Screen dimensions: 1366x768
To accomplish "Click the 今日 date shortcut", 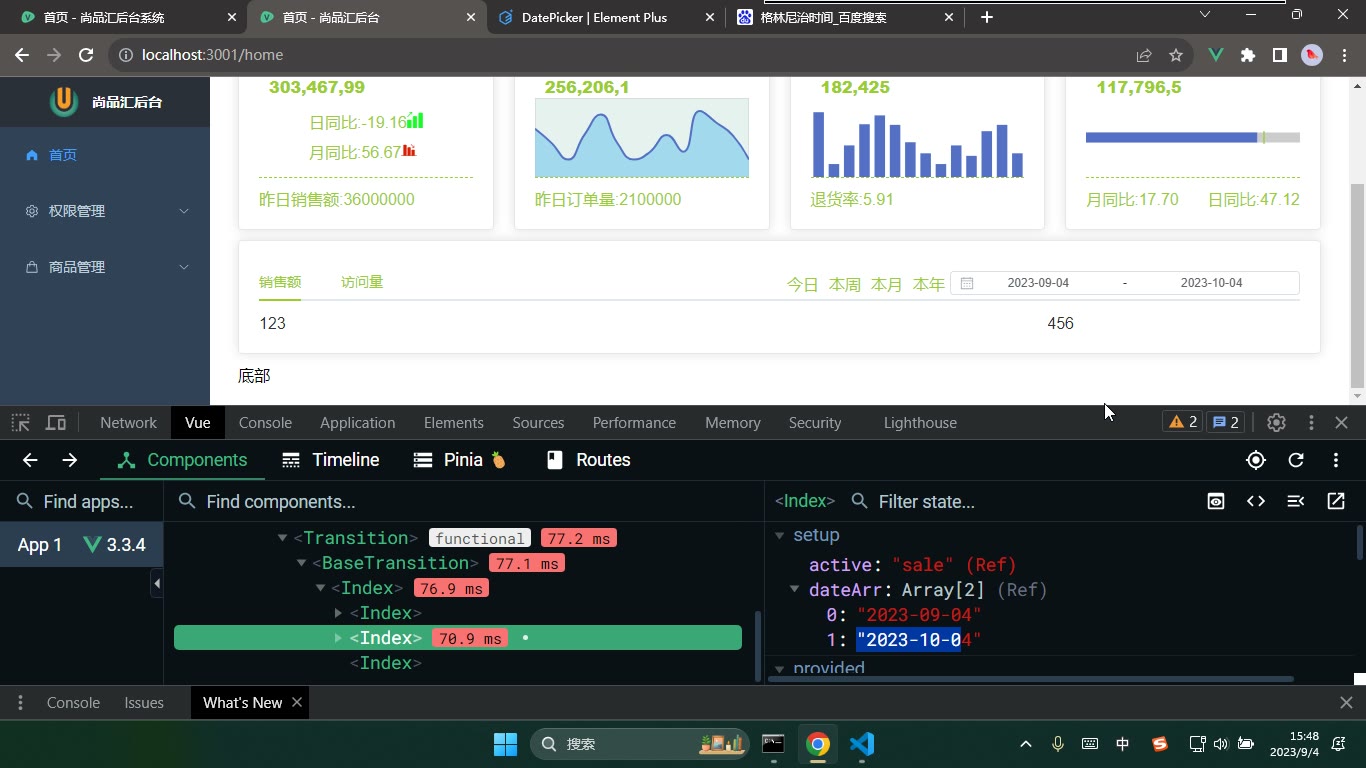I will pyautogui.click(x=803, y=284).
